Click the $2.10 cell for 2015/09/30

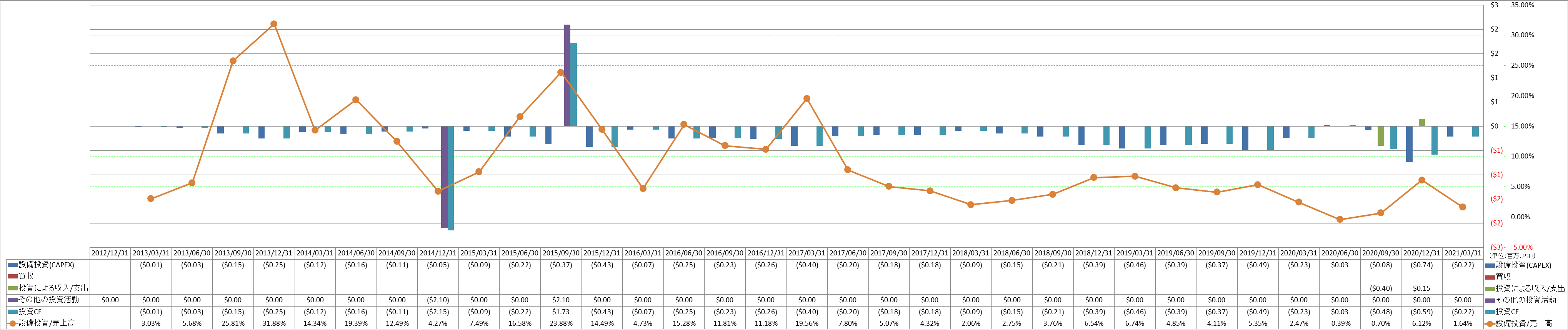click(x=561, y=300)
